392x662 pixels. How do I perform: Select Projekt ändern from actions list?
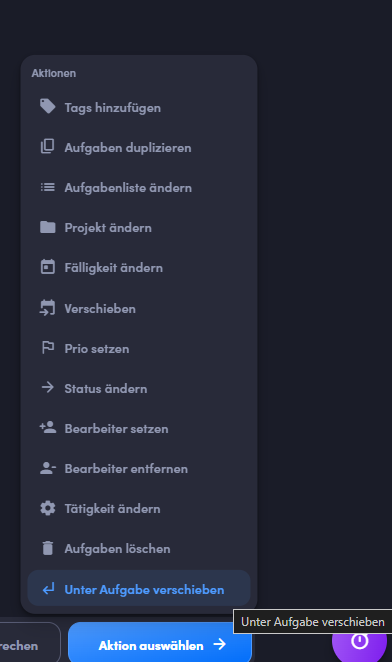139,228
